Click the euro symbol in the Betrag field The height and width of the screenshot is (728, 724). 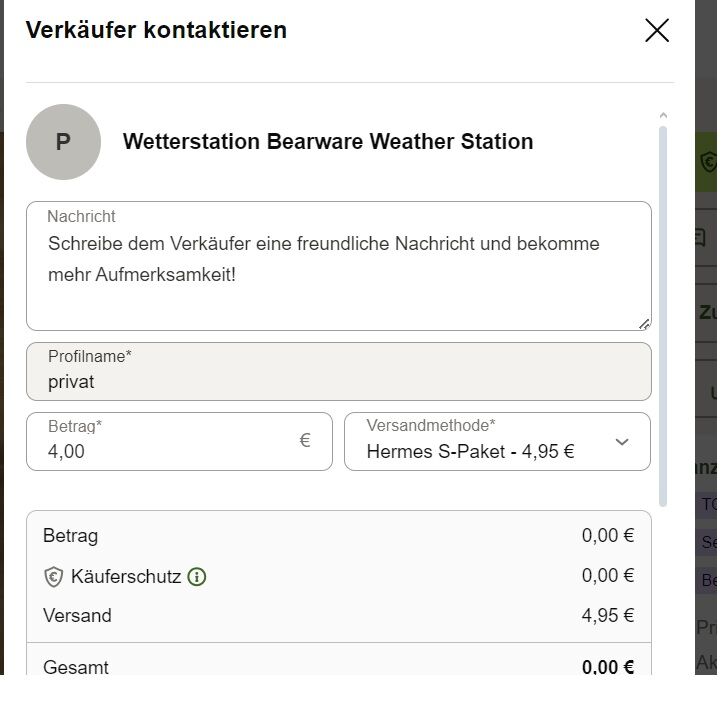click(305, 441)
